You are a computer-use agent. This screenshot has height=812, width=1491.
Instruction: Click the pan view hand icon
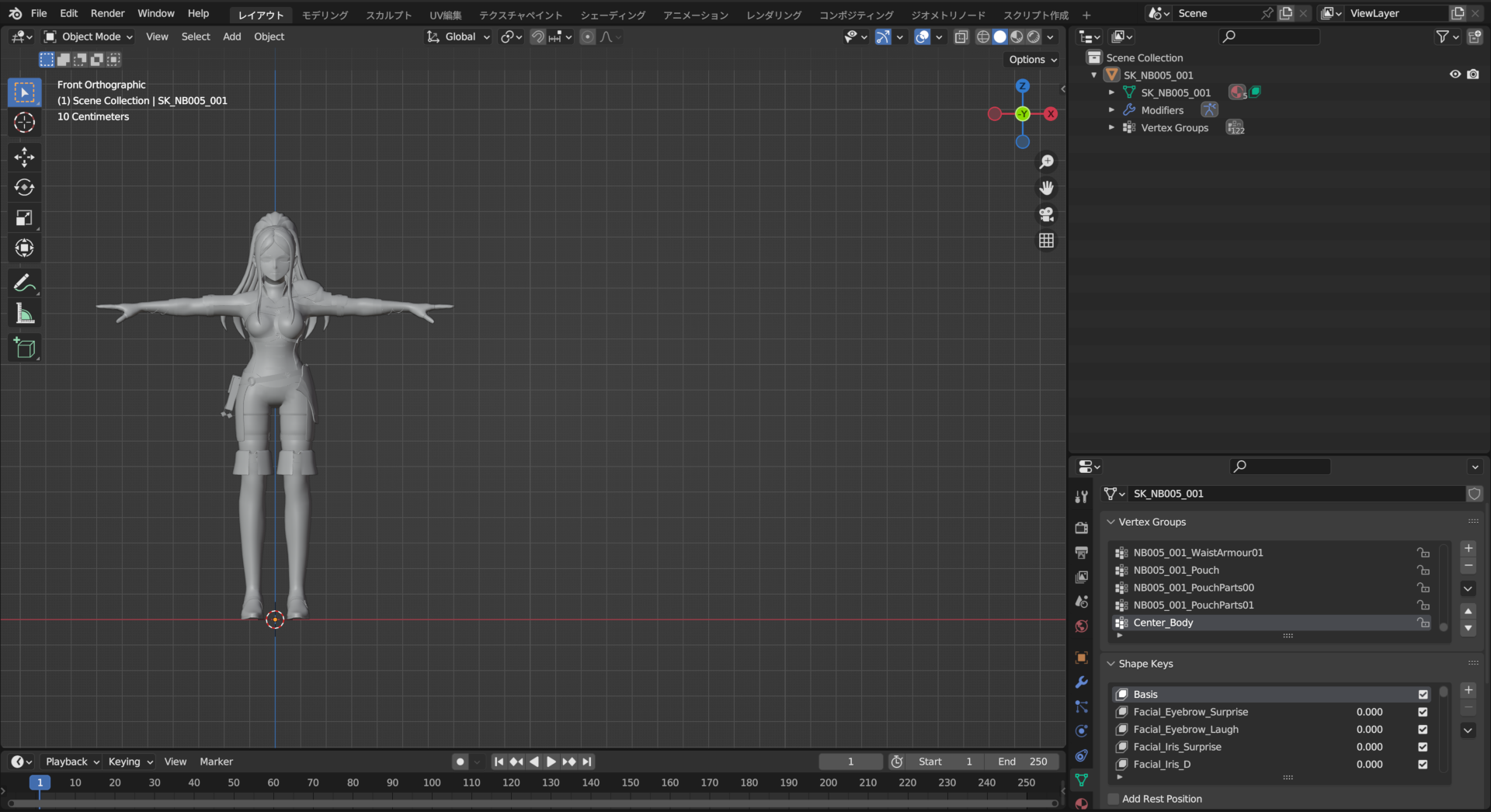pyautogui.click(x=1047, y=188)
